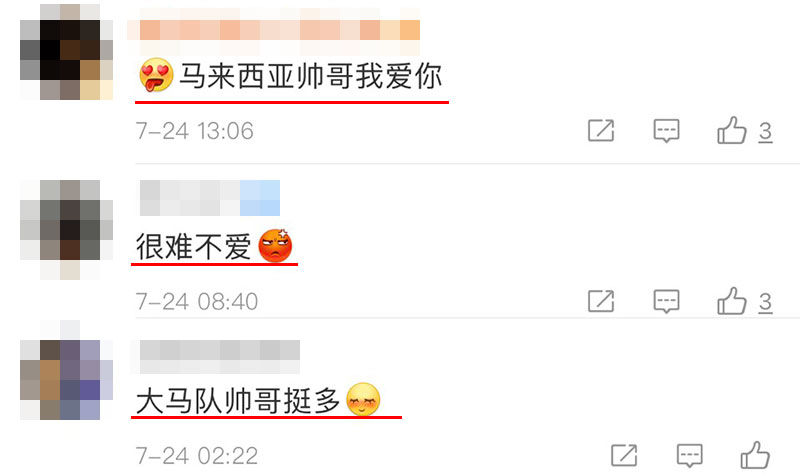The width and height of the screenshot is (800, 475).
Task: Share the 马来西亚帅哥我爱你 comment
Action: (x=601, y=131)
